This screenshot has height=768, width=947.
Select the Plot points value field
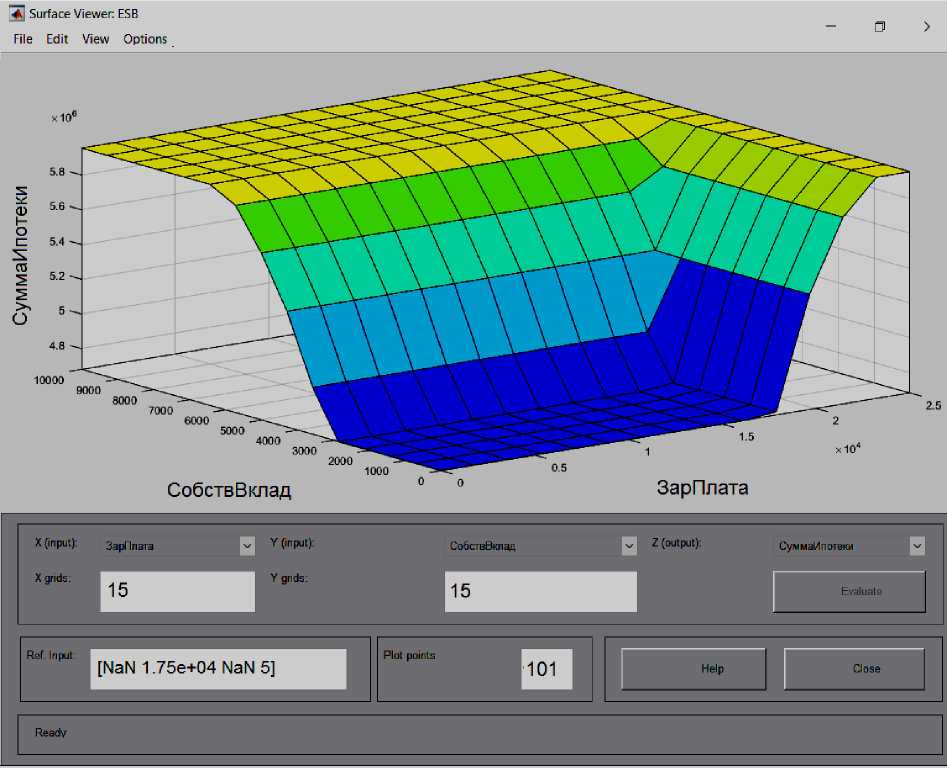pyautogui.click(x=546, y=669)
